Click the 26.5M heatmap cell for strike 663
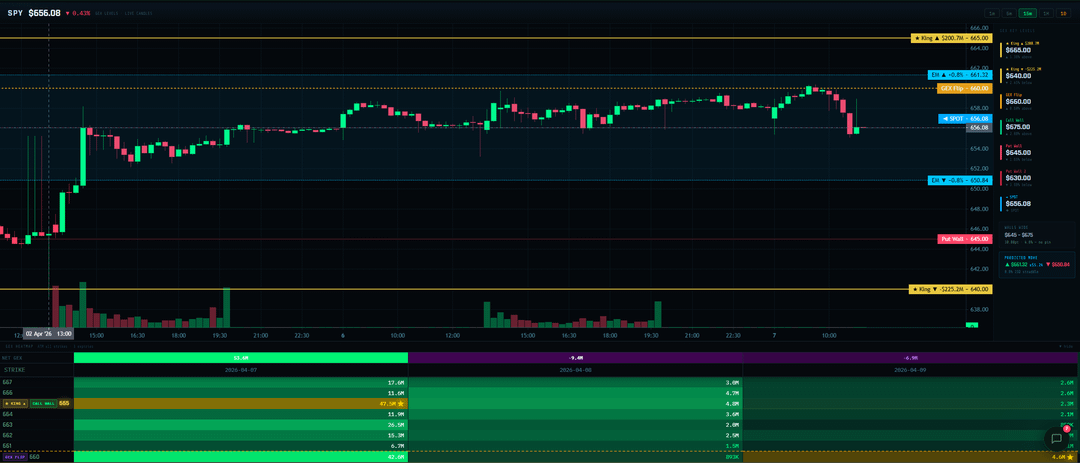This screenshot has height=463, width=1080. [241, 424]
